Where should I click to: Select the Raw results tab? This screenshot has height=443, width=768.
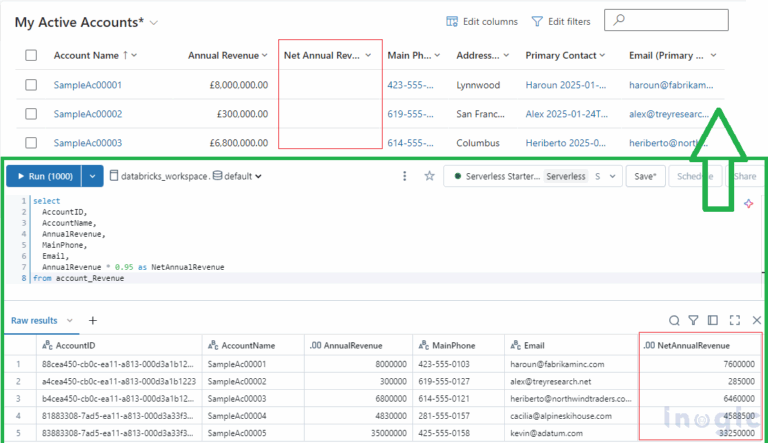coord(34,320)
